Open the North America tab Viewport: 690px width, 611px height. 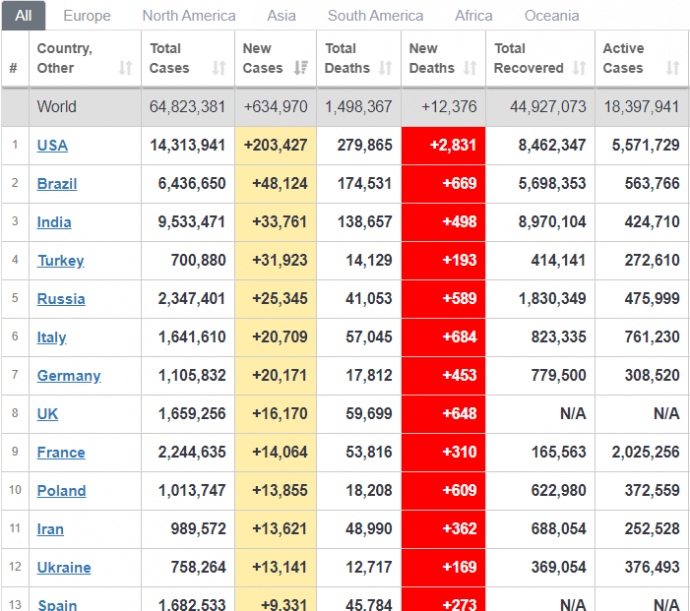[x=189, y=15]
